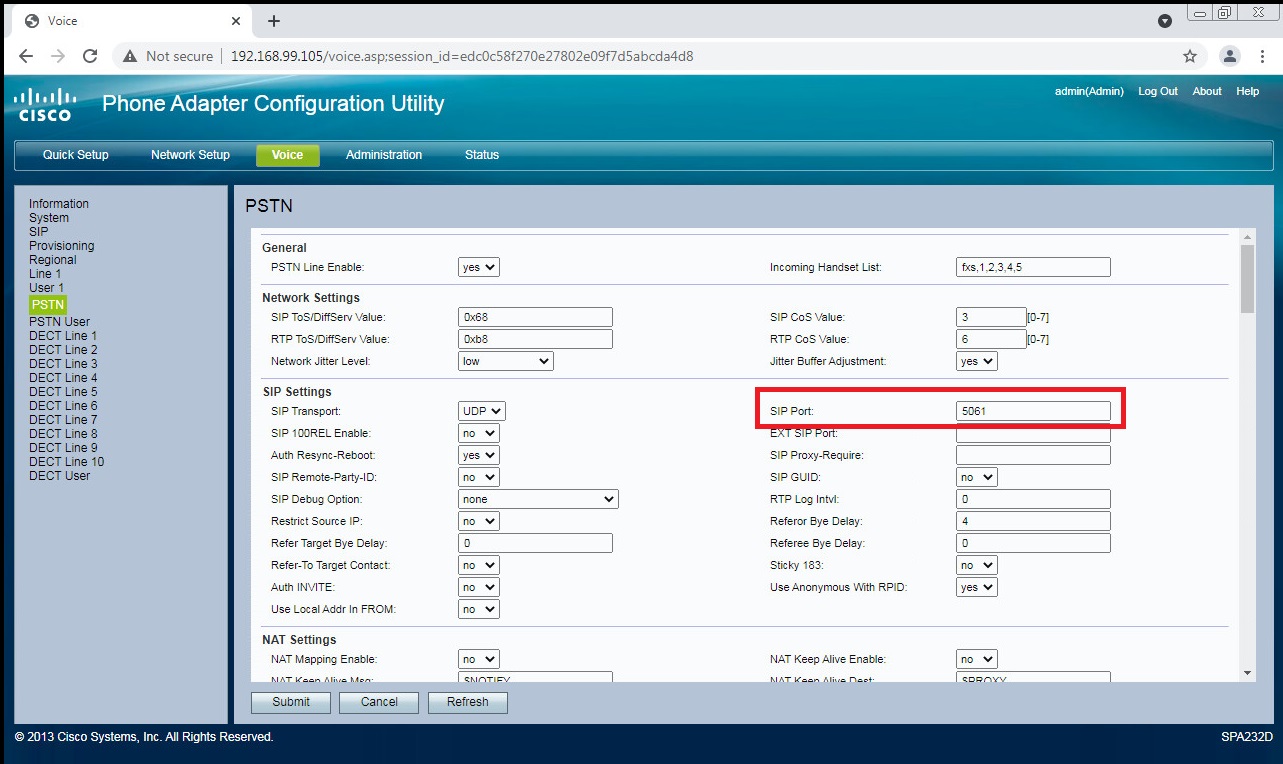Change the Network Jitter Level dropdown
This screenshot has width=1283, height=764.
505,361
